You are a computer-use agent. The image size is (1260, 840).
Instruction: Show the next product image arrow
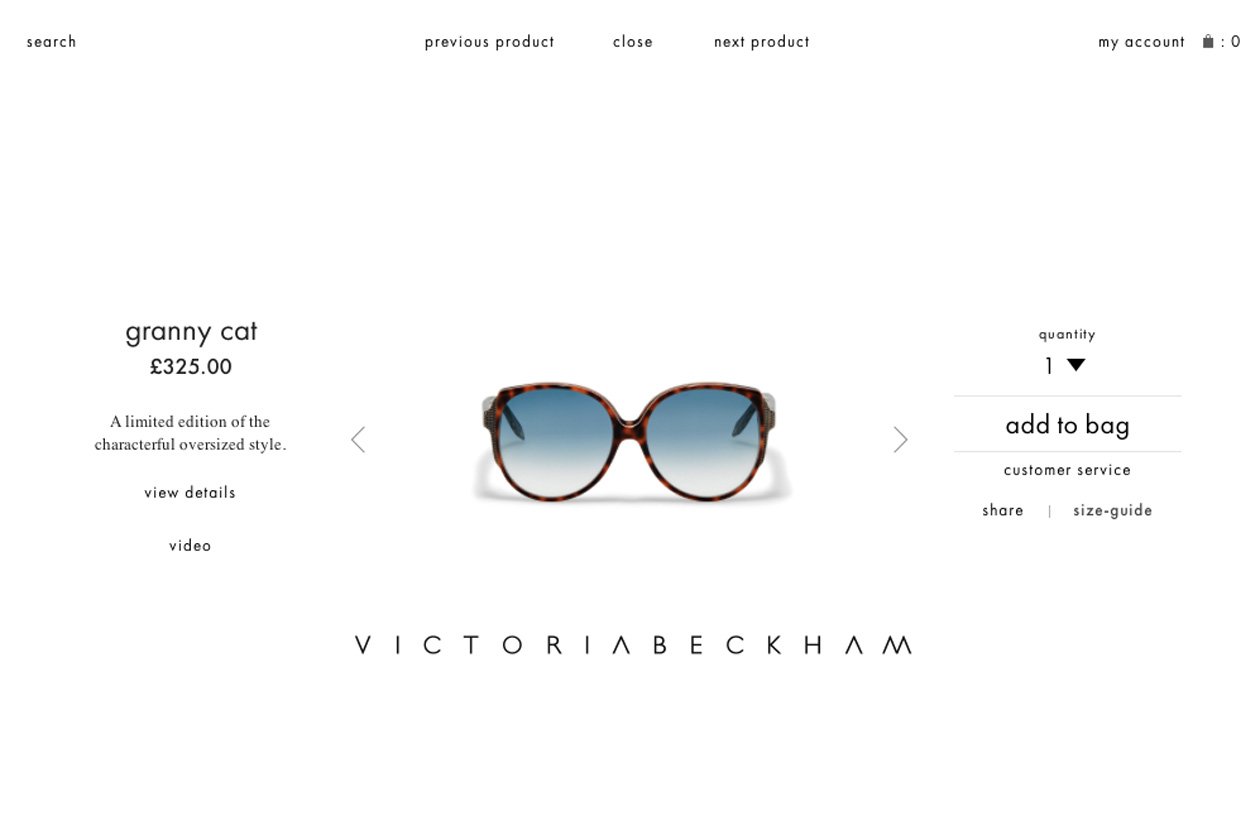900,440
